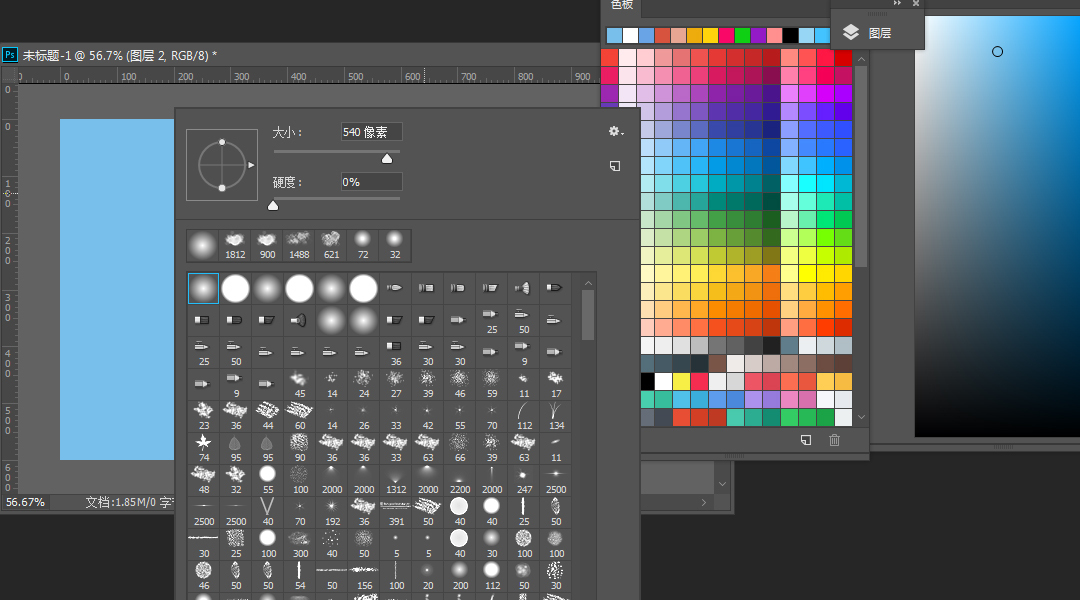Pick the maple leaf brush labeled 74

click(x=203, y=448)
